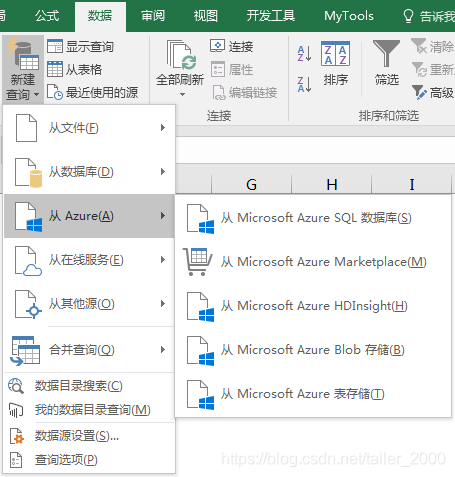Click the 重新应用 reapply filter icon
The width and height of the screenshot is (455, 477).
coord(419,69)
